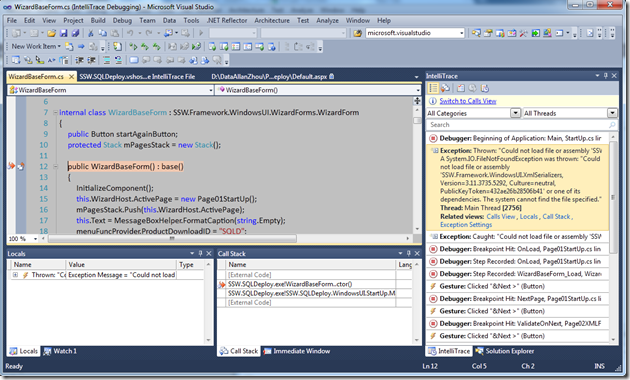630x380 pixels.
Task: Switch to the SSW.SQLDeploy IntelliTrace File tab
Action: 137,76
